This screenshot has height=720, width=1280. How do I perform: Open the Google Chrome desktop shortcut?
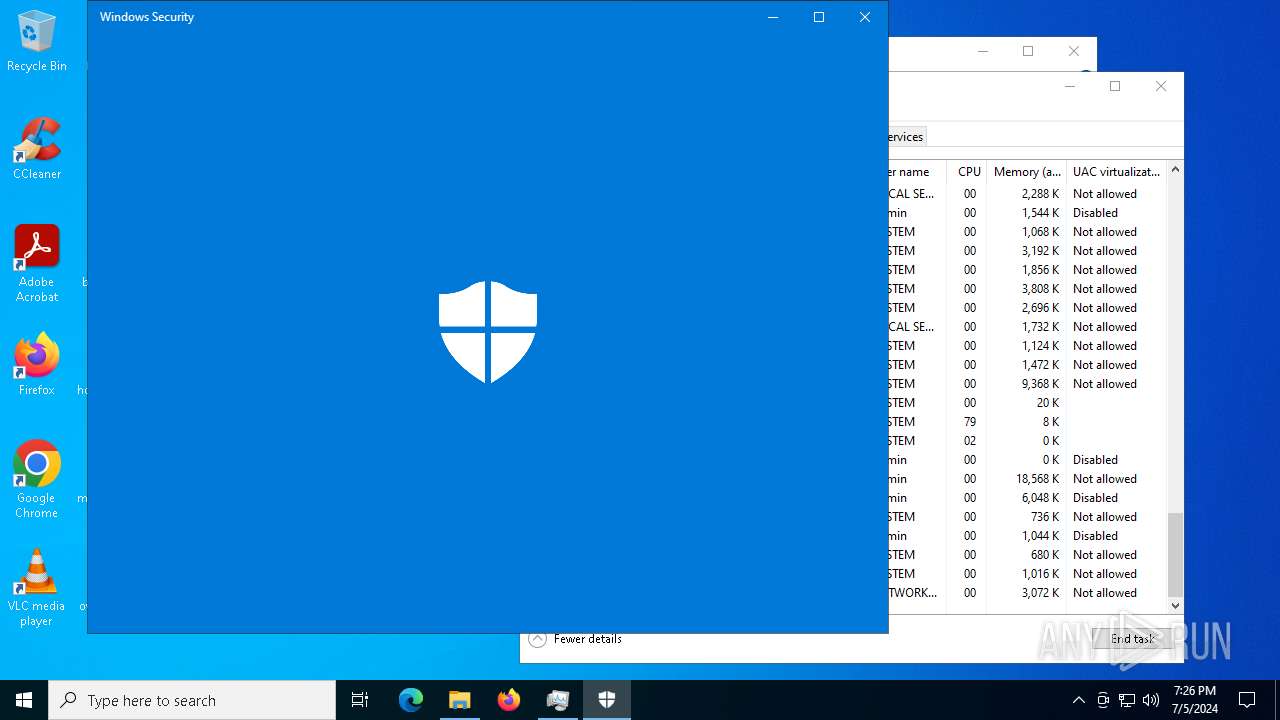point(37,480)
